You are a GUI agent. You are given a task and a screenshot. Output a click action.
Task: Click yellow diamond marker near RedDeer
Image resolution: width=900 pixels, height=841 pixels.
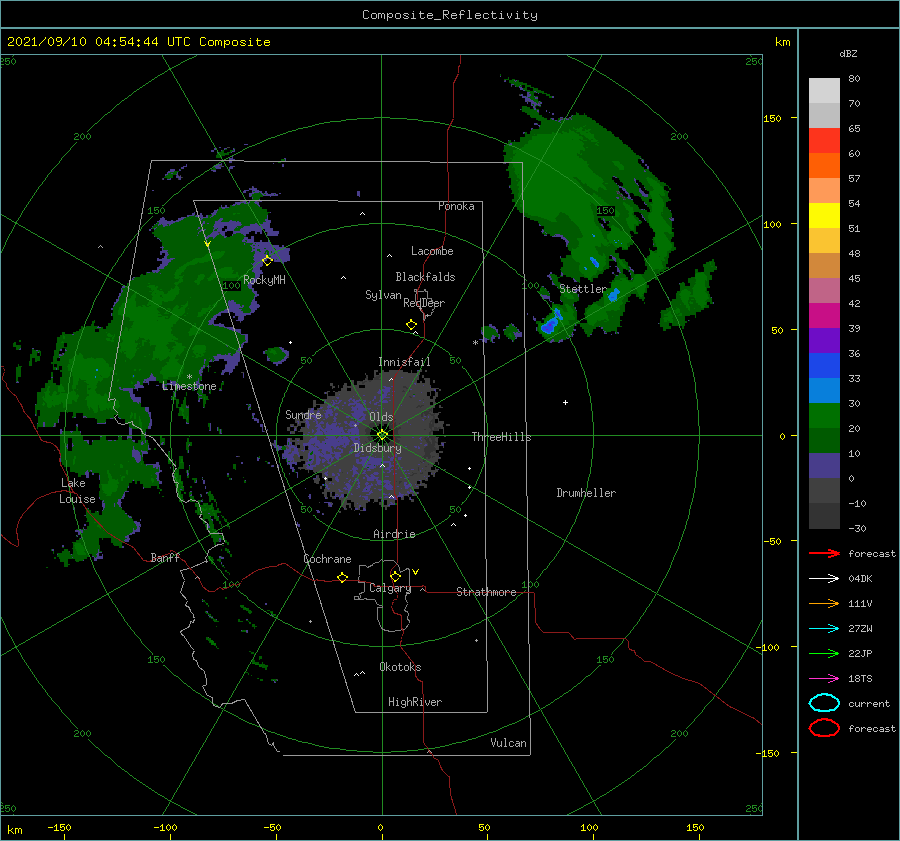[x=411, y=325]
